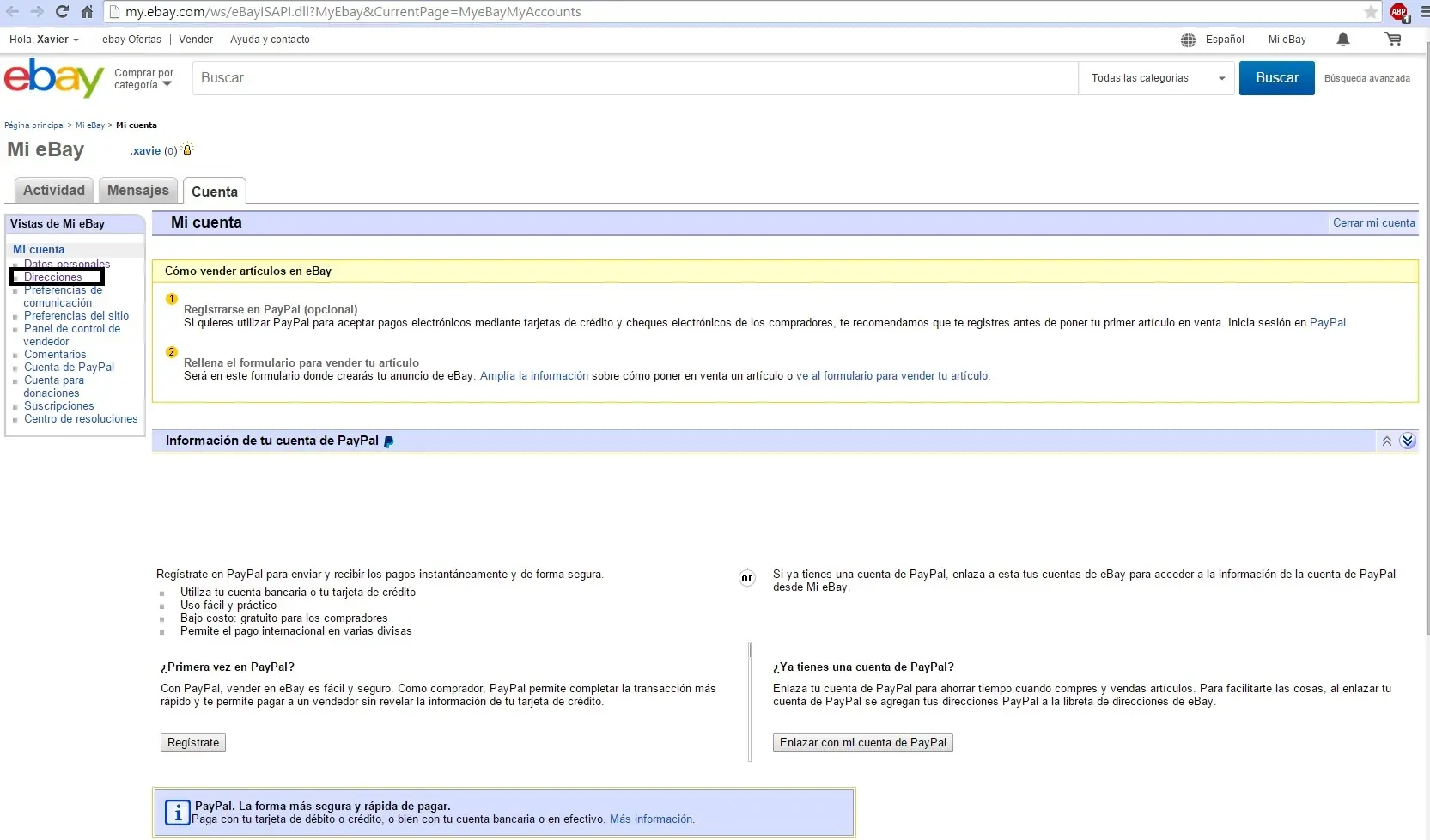This screenshot has width=1430, height=840.
Task: Go to browser home icon
Action: 87,12
